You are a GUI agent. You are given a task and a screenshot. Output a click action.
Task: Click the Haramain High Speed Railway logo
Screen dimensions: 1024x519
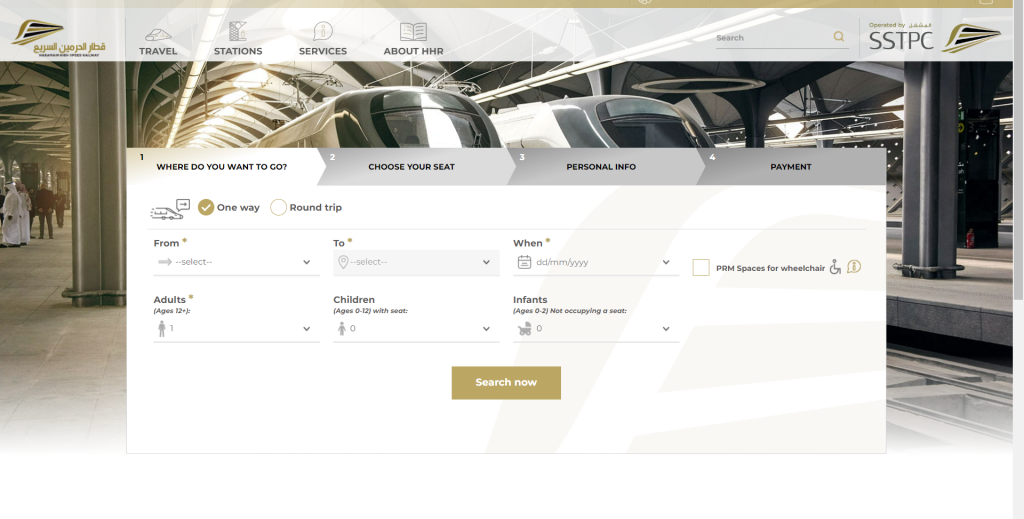pos(59,39)
